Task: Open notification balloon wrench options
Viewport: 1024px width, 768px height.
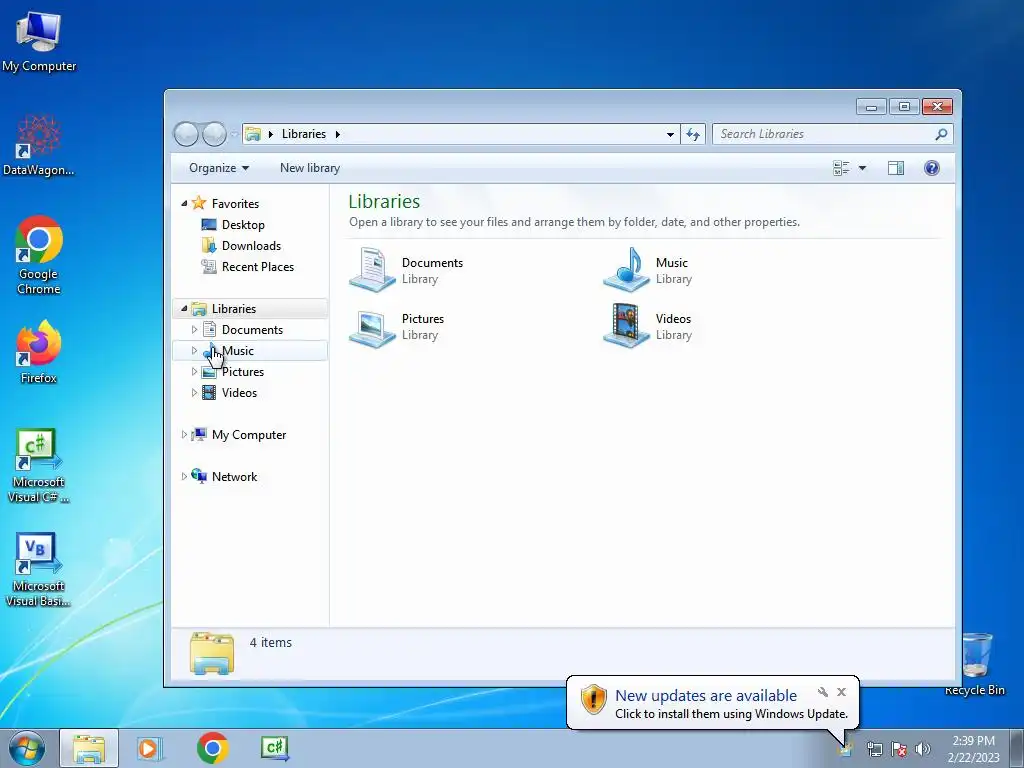Action: point(823,692)
